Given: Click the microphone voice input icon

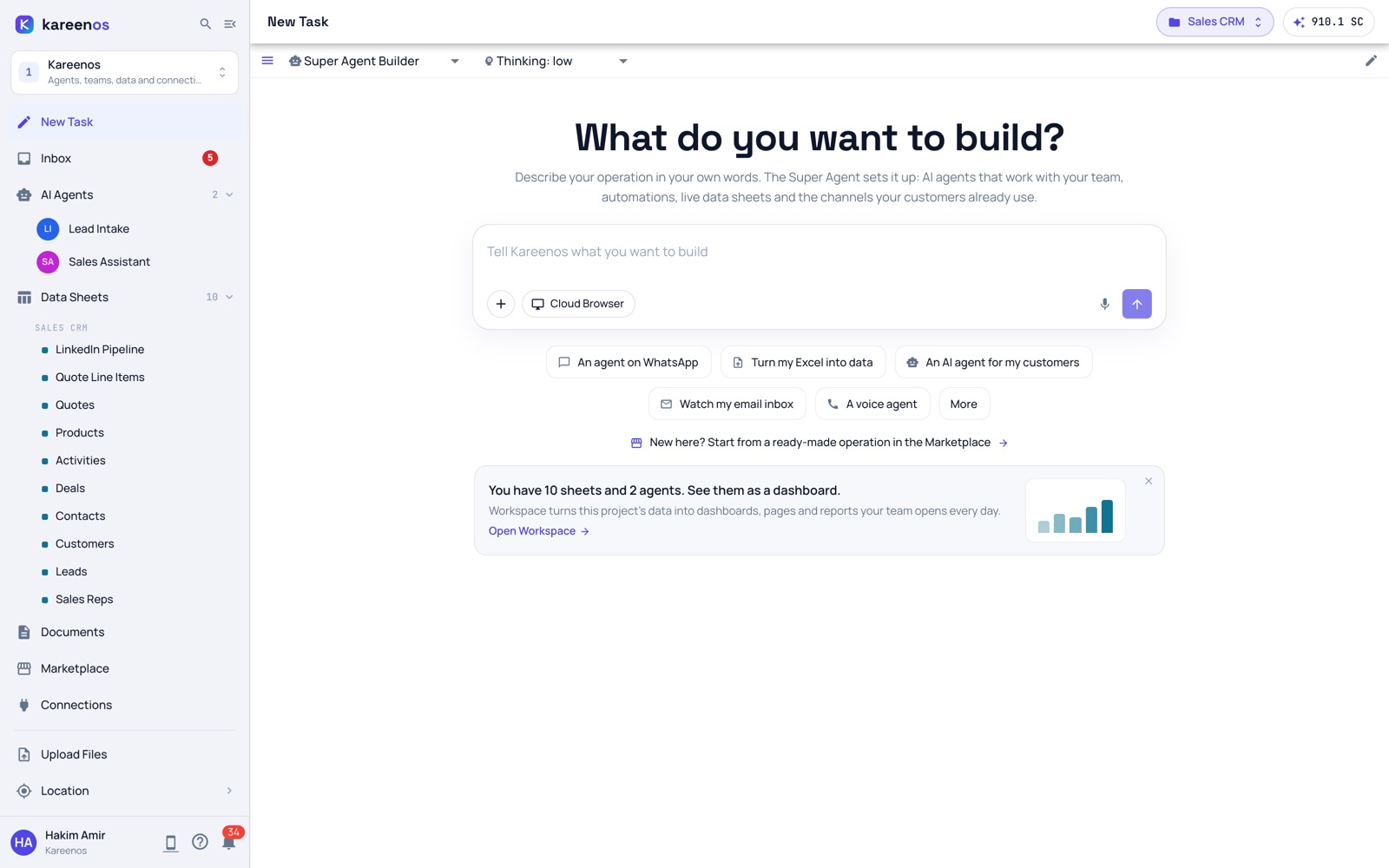Looking at the screenshot, I should click(x=1104, y=304).
